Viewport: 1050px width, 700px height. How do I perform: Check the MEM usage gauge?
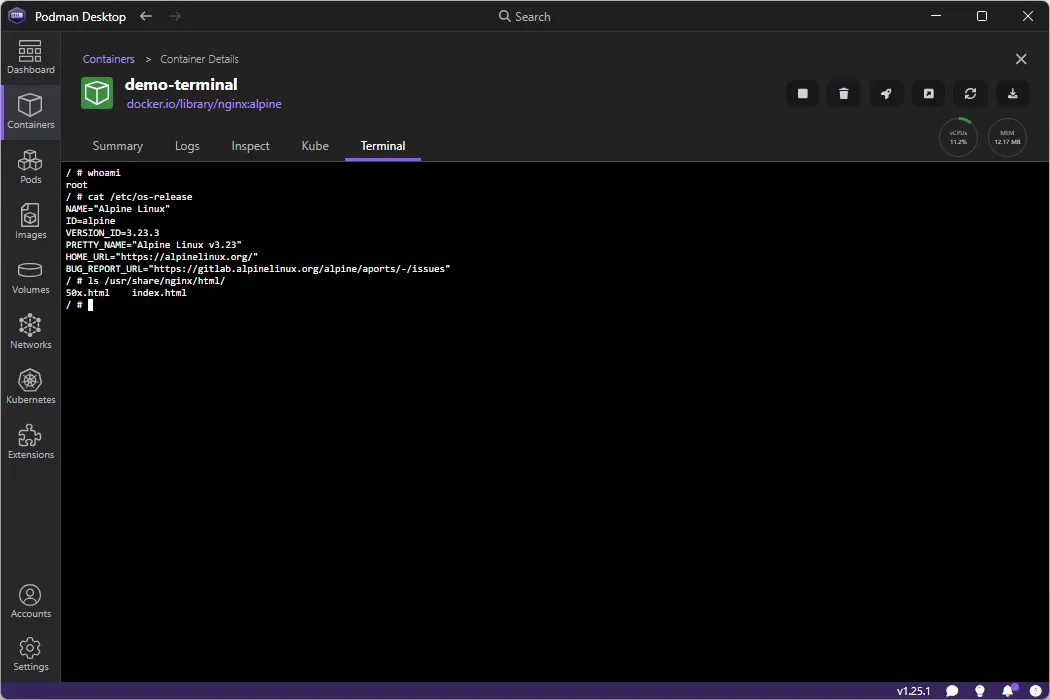click(x=1007, y=137)
